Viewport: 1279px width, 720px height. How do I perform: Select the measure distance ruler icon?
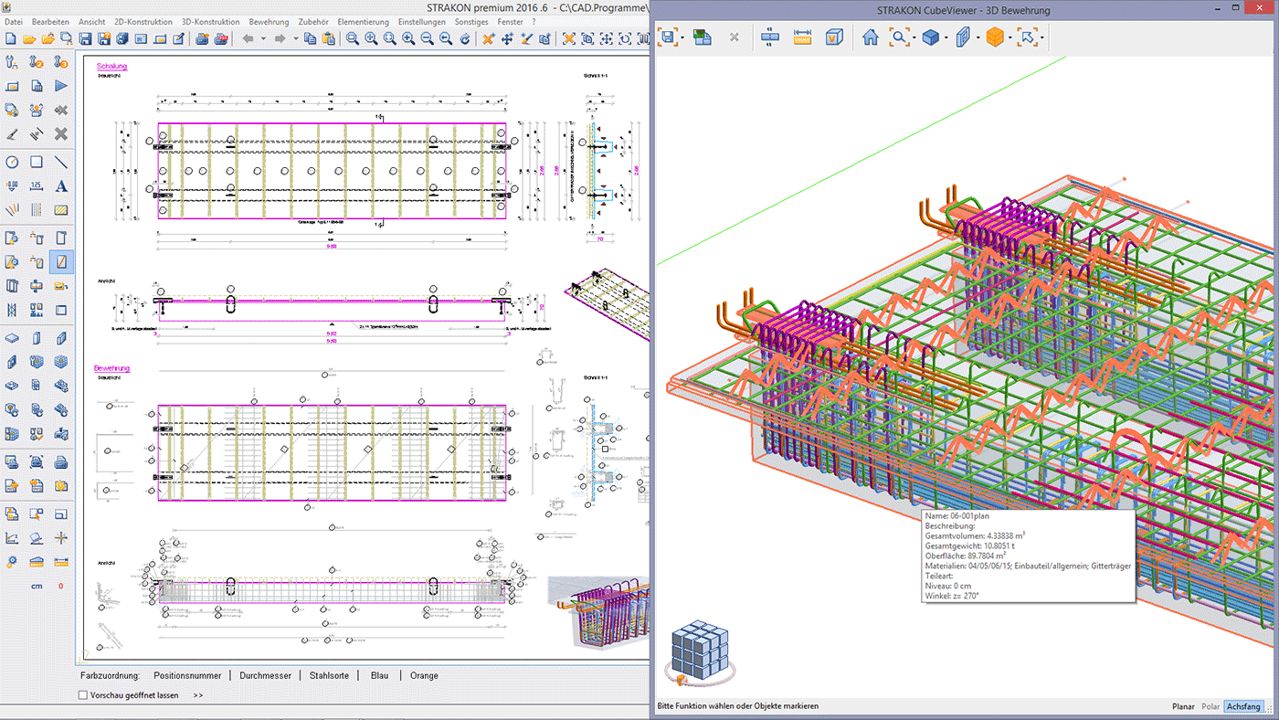(x=802, y=38)
